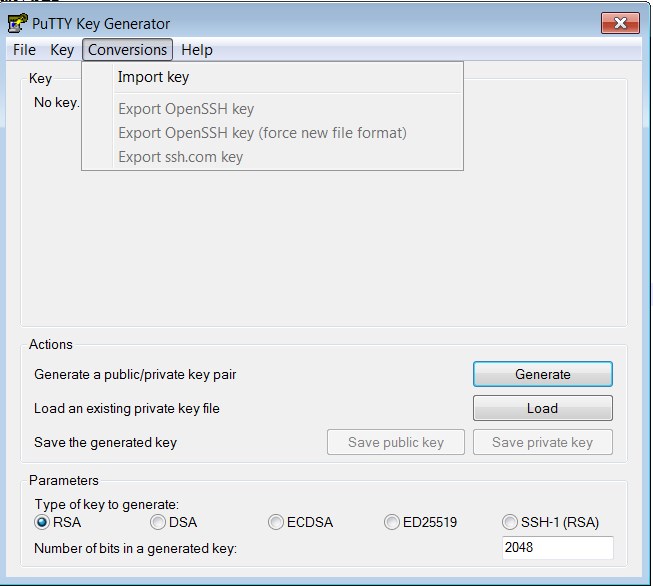Select the RSA key type
The height and width of the screenshot is (586, 653).
point(57,522)
